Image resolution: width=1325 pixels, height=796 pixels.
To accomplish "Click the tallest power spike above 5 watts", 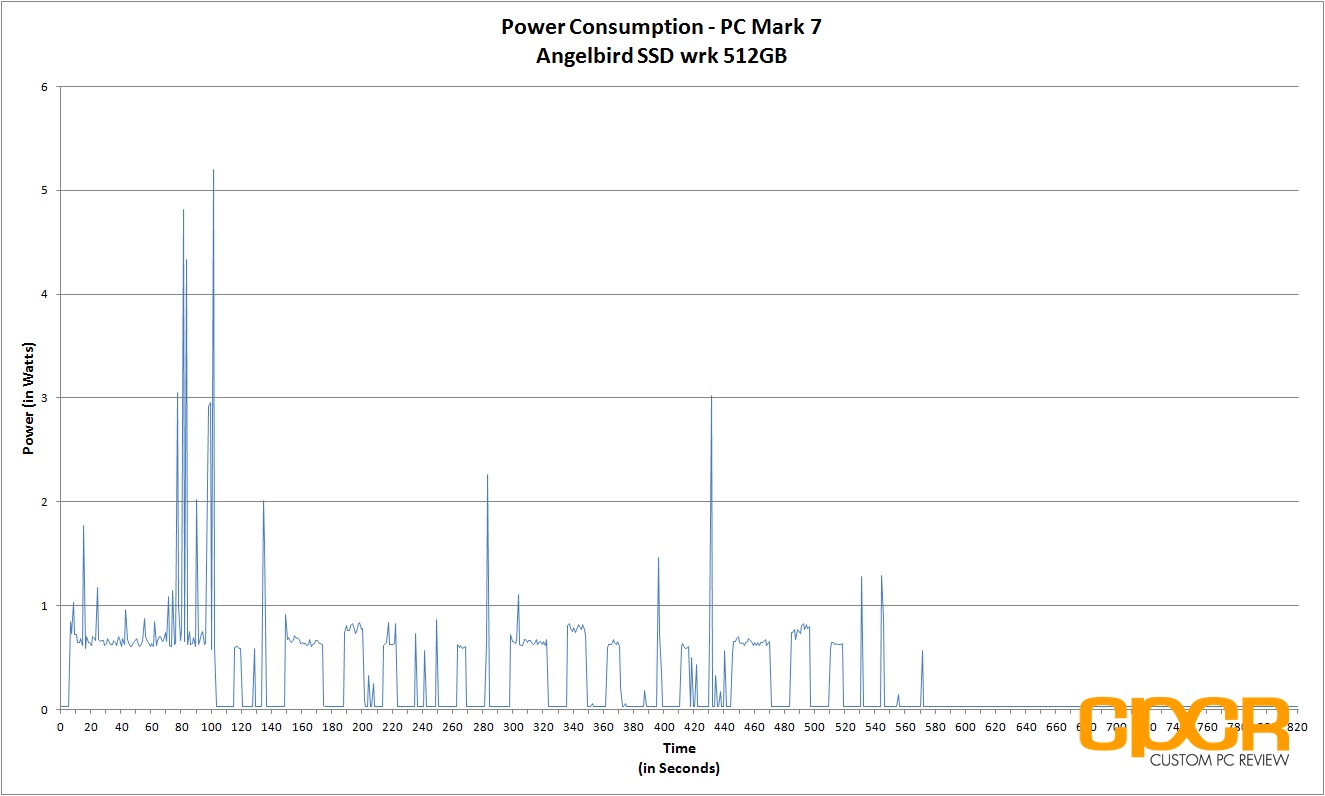I will 213,171.
